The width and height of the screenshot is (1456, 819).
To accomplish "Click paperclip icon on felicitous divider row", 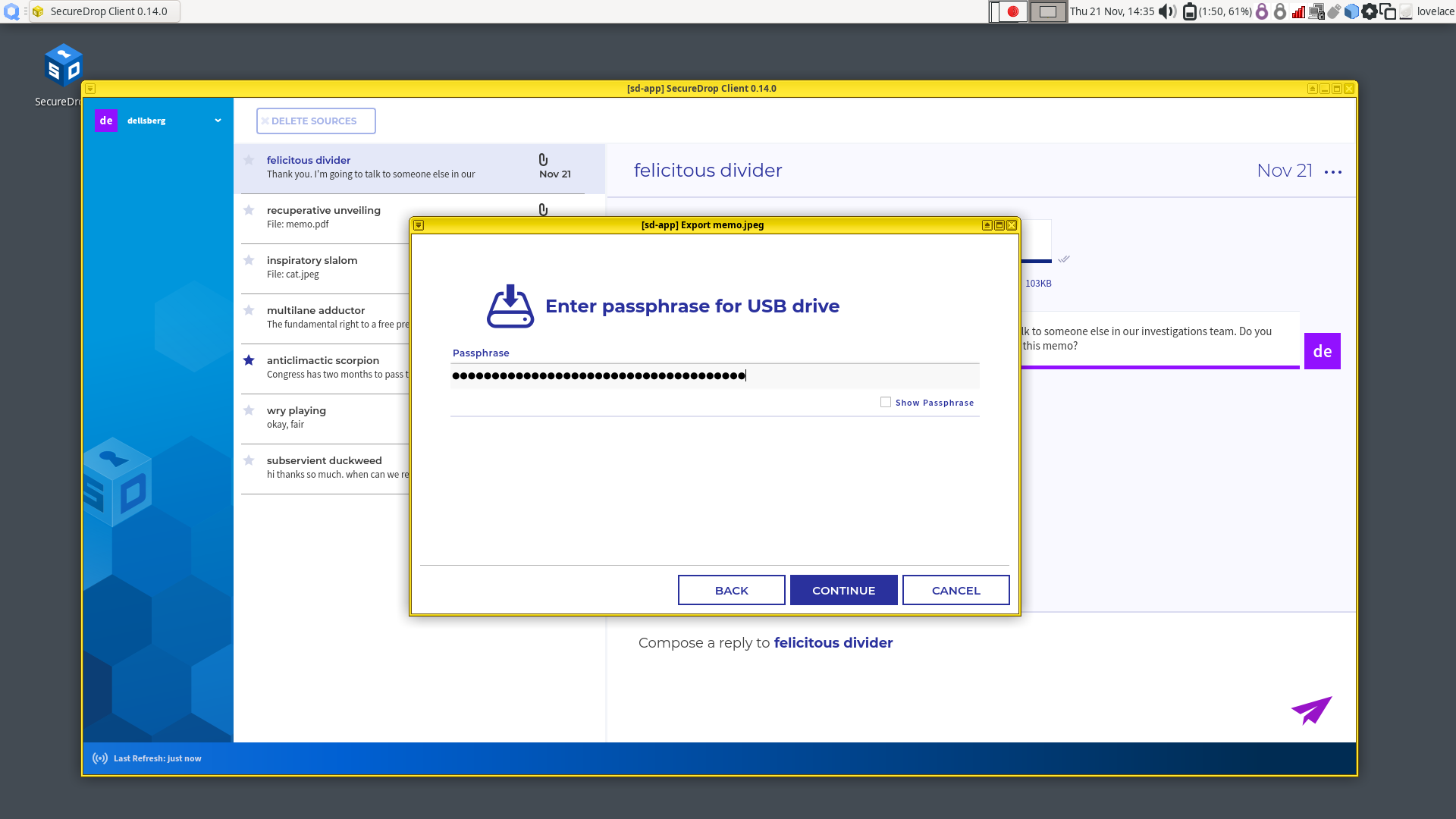I will [x=543, y=159].
